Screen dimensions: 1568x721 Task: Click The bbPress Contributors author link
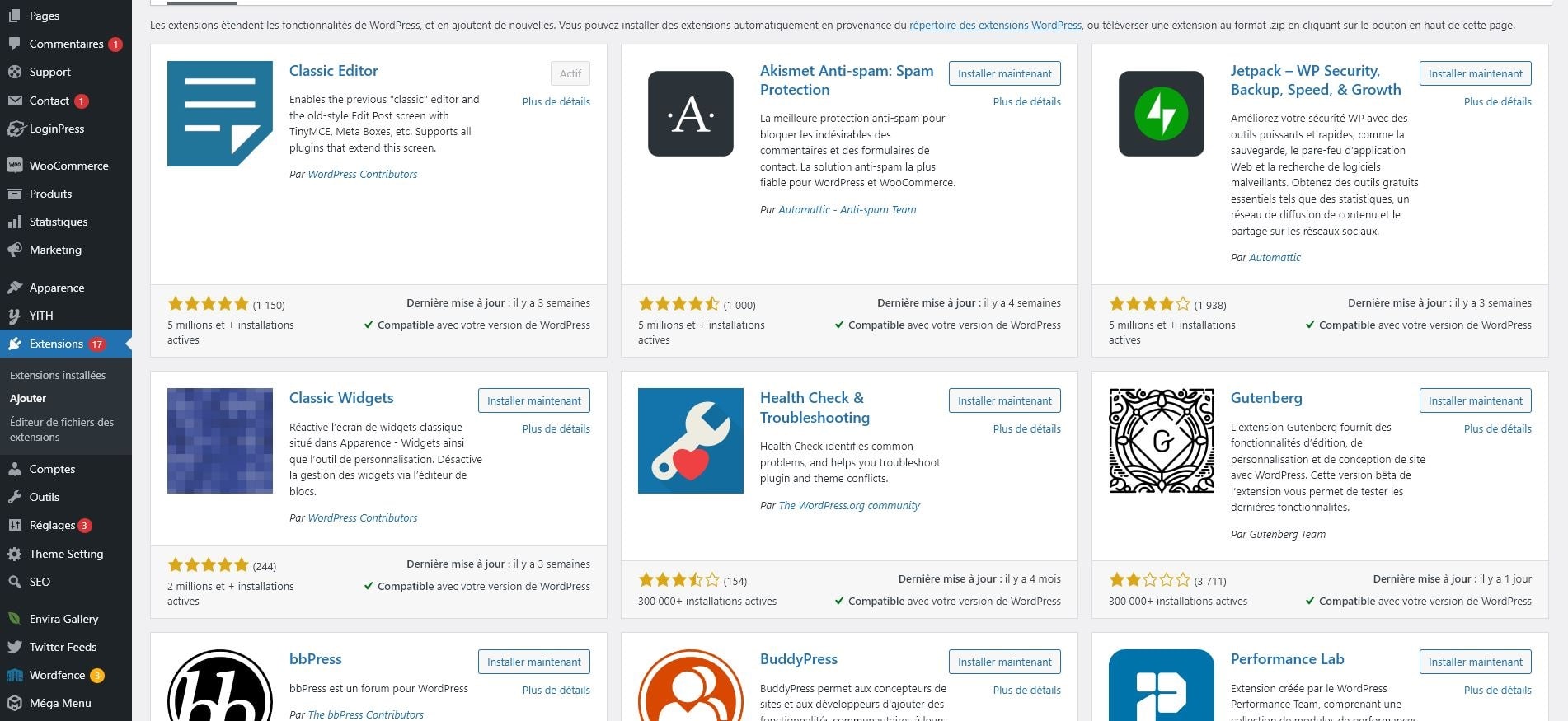pyautogui.click(x=365, y=714)
